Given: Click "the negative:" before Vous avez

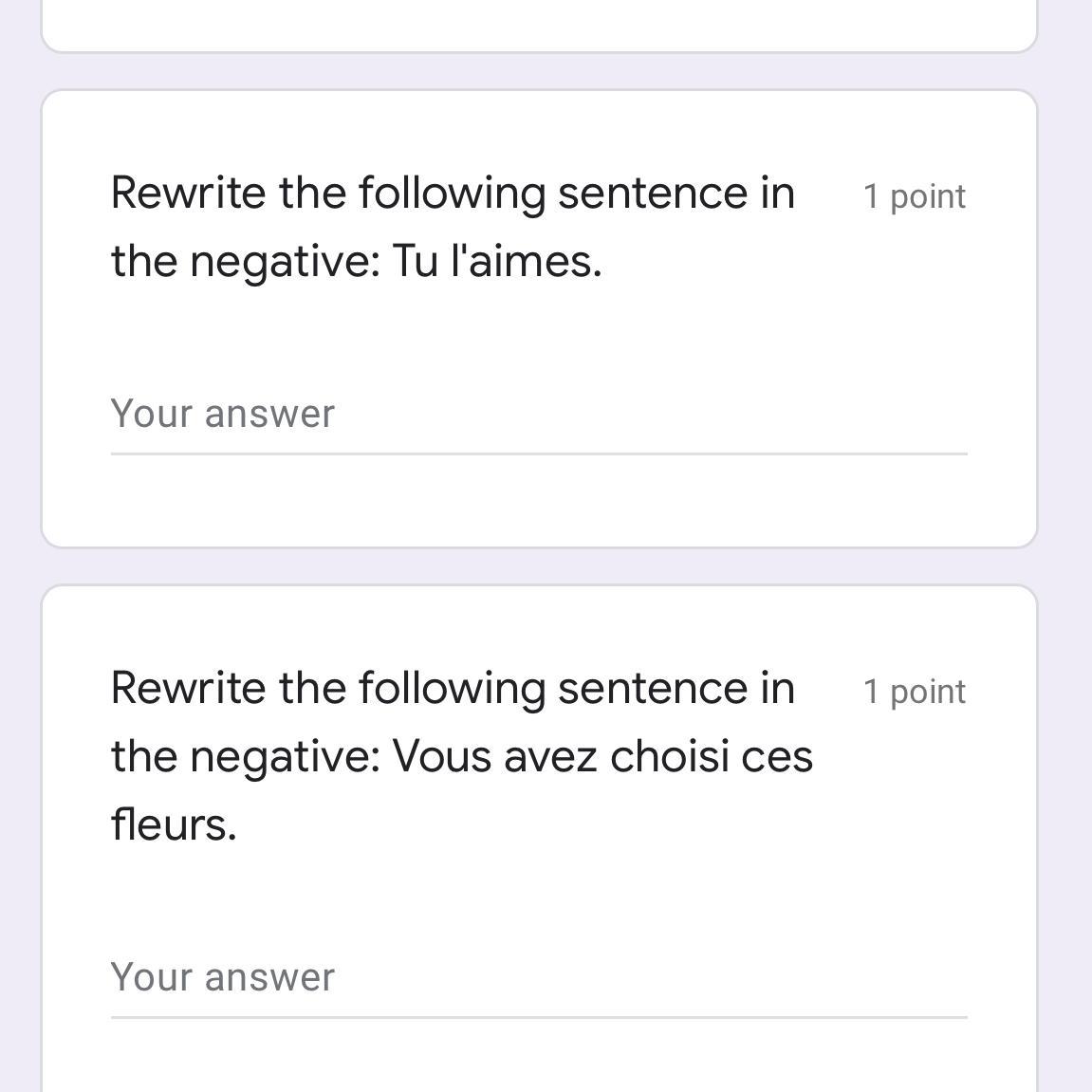Looking at the screenshot, I should click(245, 757).
